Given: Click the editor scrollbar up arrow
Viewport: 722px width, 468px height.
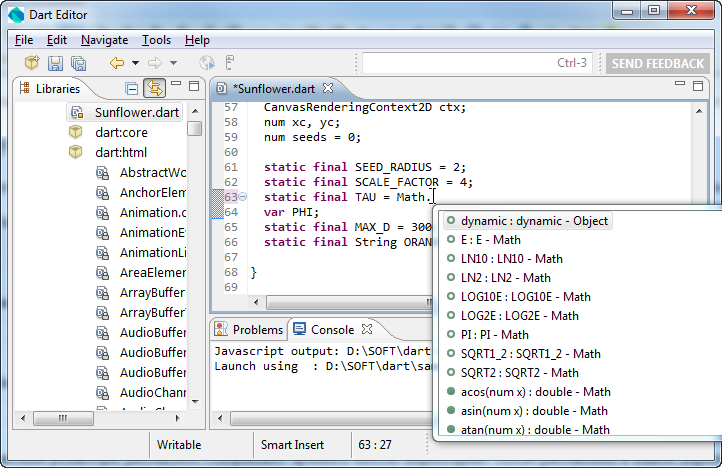Looking at the screenshot, I should tap(699, 111).
